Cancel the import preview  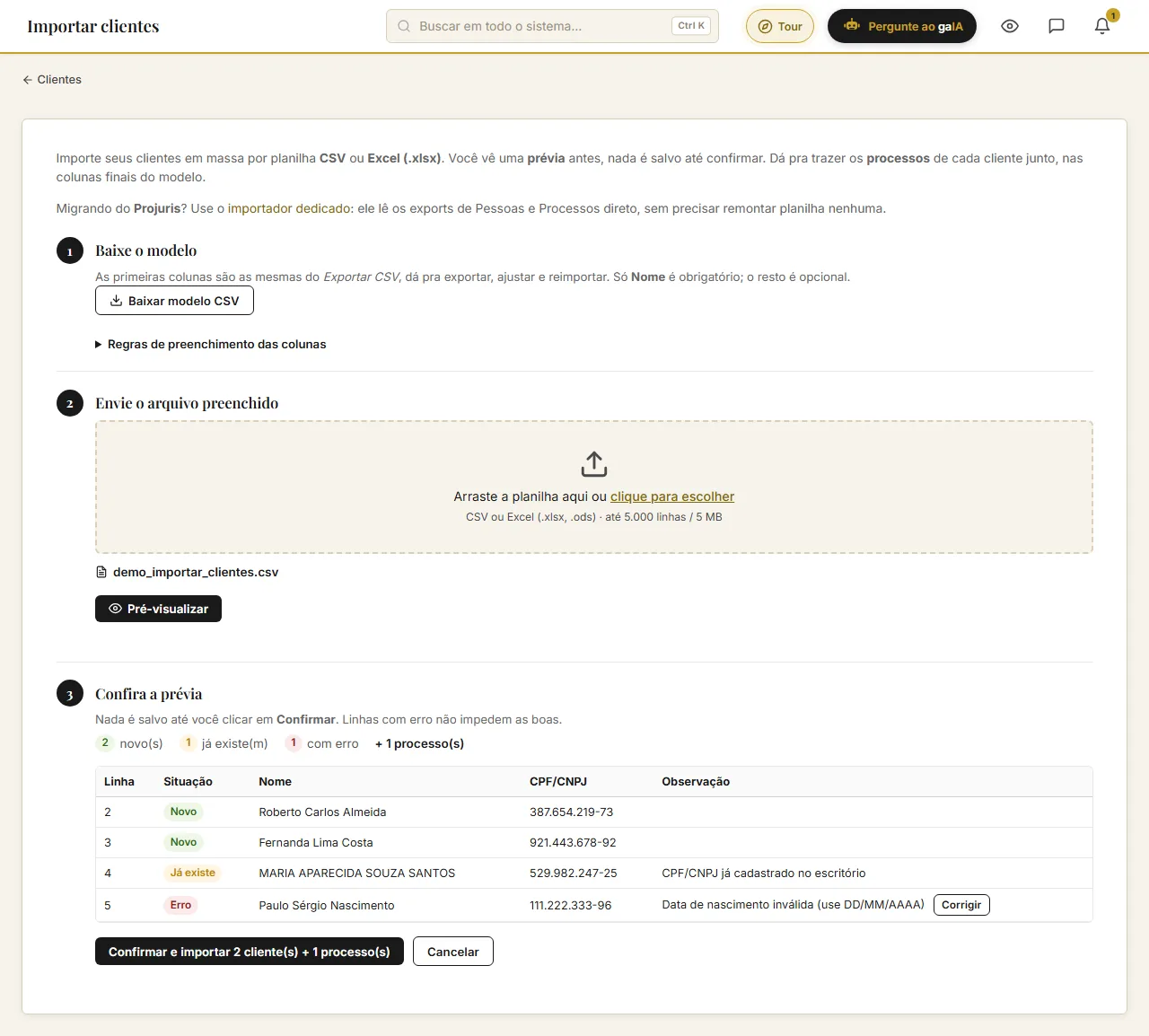point(453,952)
